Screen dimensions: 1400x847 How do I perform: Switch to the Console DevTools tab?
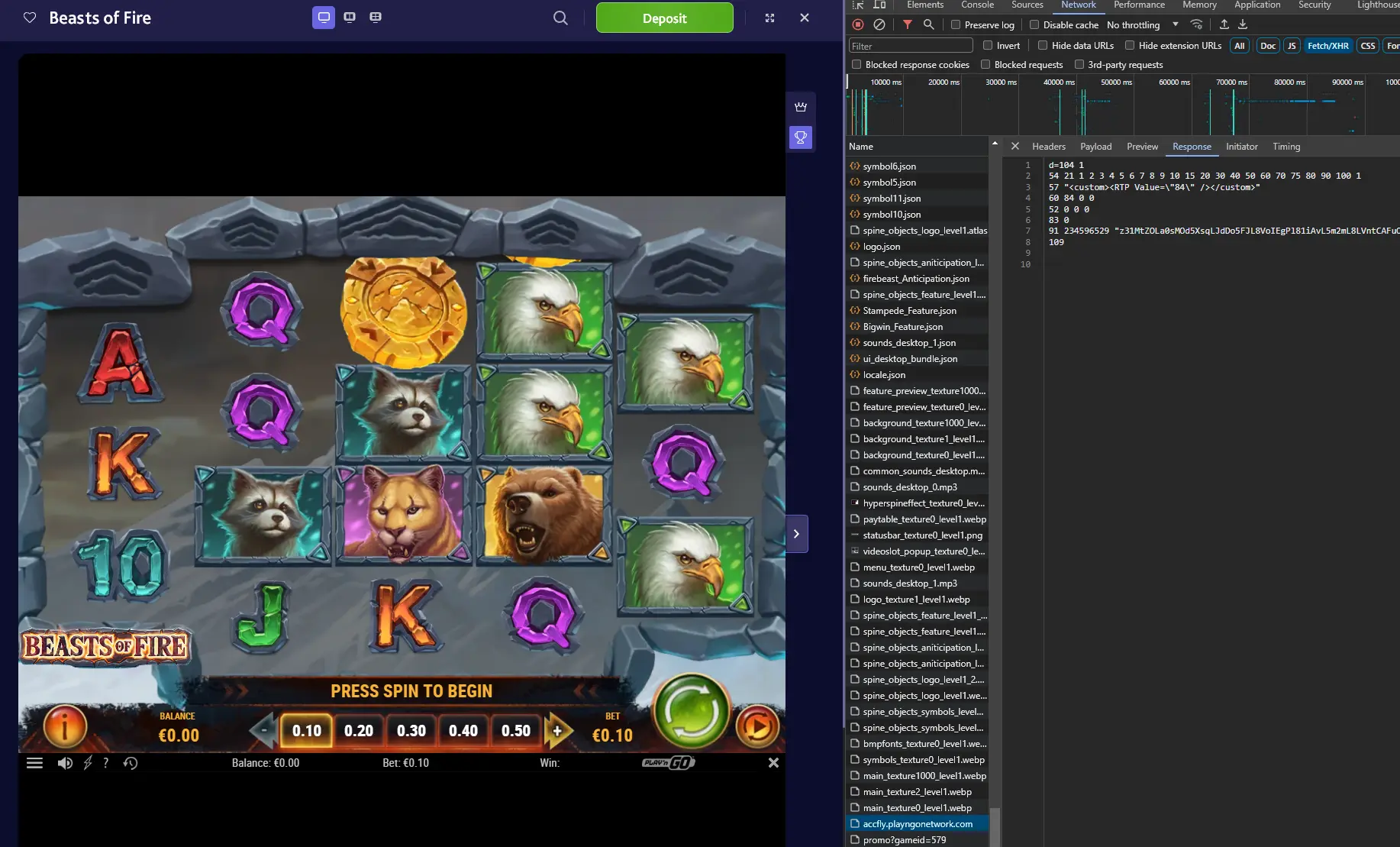pos(977,5)
